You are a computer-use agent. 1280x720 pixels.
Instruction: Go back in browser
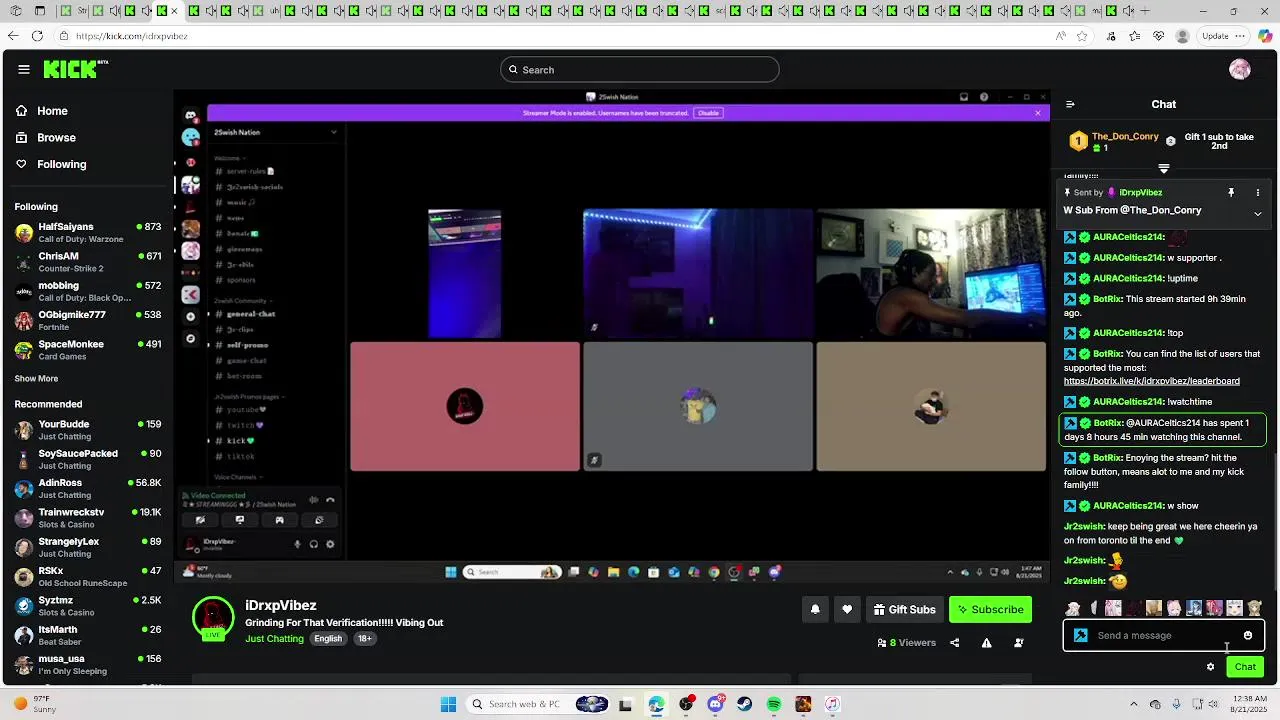(x=12, y=36)
